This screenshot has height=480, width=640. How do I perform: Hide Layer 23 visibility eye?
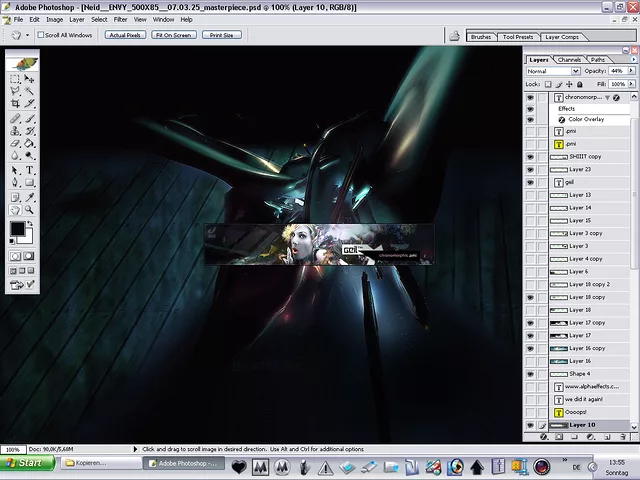(x=530, y=169)
